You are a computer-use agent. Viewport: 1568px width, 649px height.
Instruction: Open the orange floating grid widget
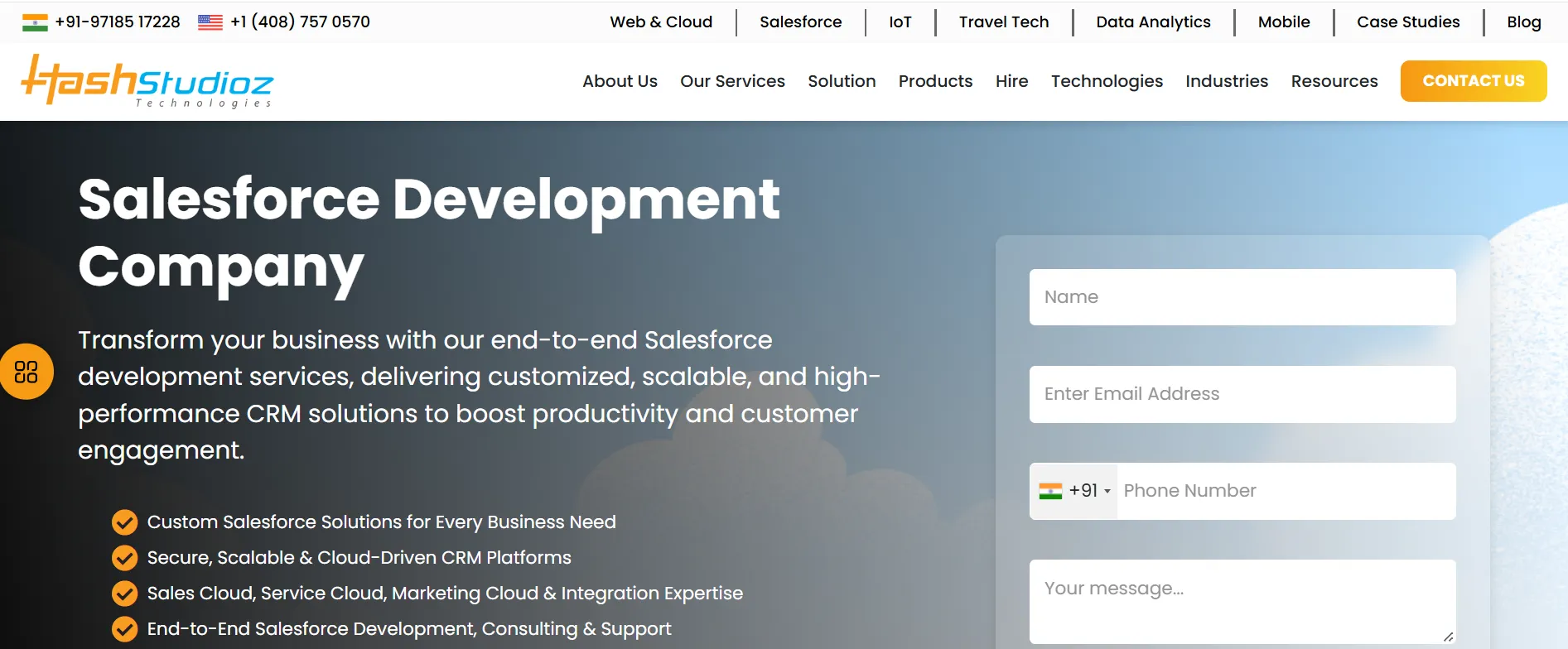[27, 372]
